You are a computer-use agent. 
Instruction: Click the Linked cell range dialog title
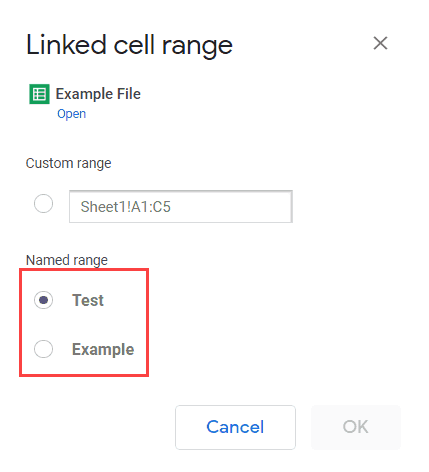[x=129, y=46]
